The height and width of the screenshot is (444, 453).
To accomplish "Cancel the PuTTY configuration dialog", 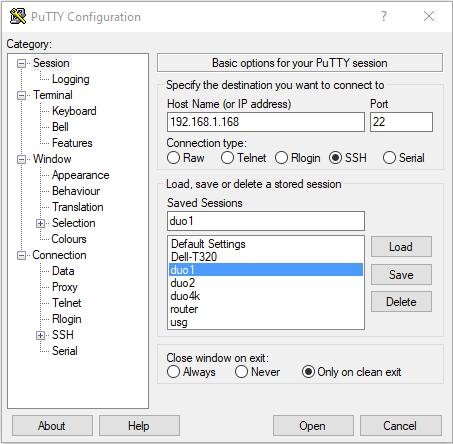I will (x=401, y=426).
